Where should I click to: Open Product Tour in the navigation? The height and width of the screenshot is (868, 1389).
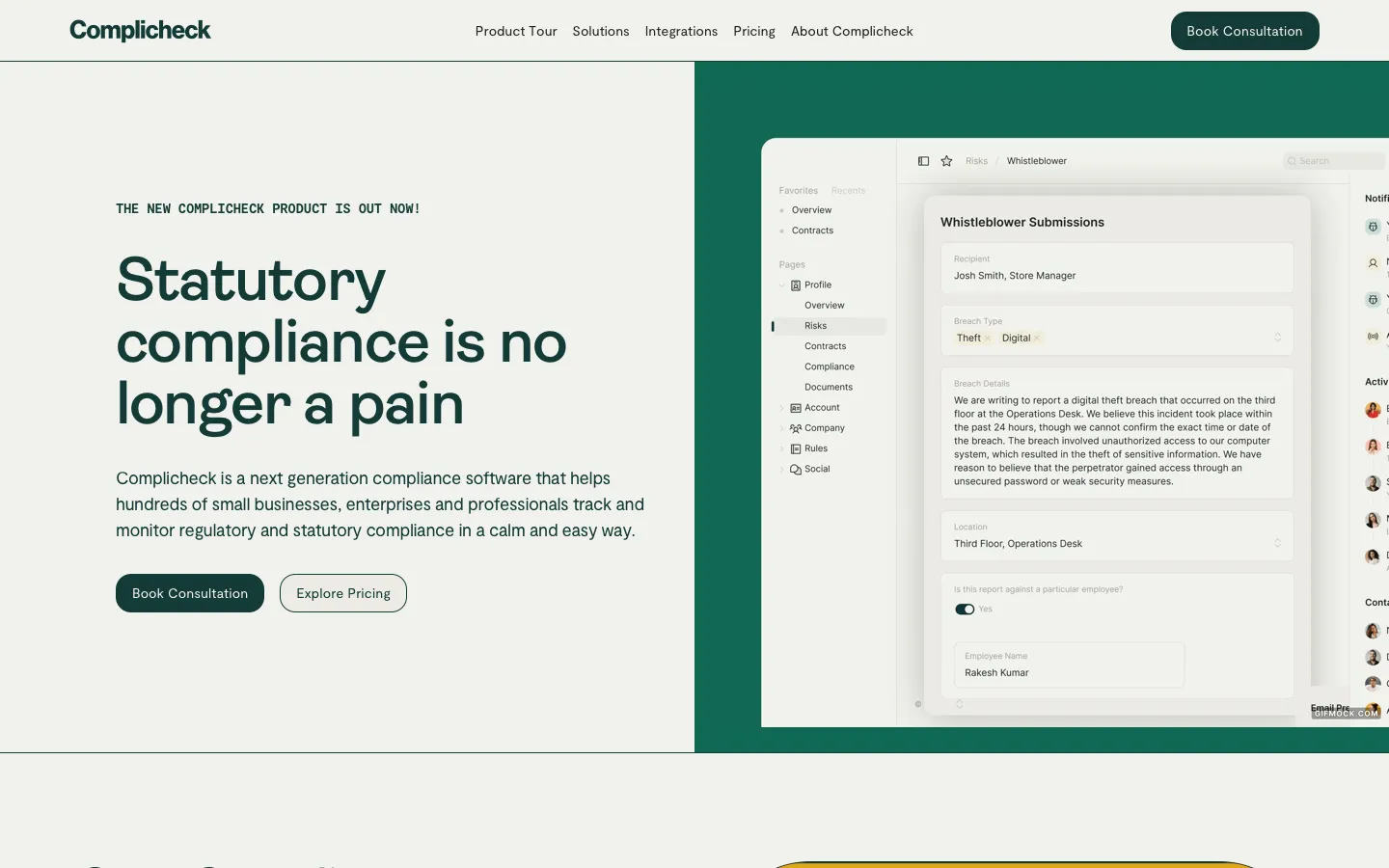(x=516, y=31)
